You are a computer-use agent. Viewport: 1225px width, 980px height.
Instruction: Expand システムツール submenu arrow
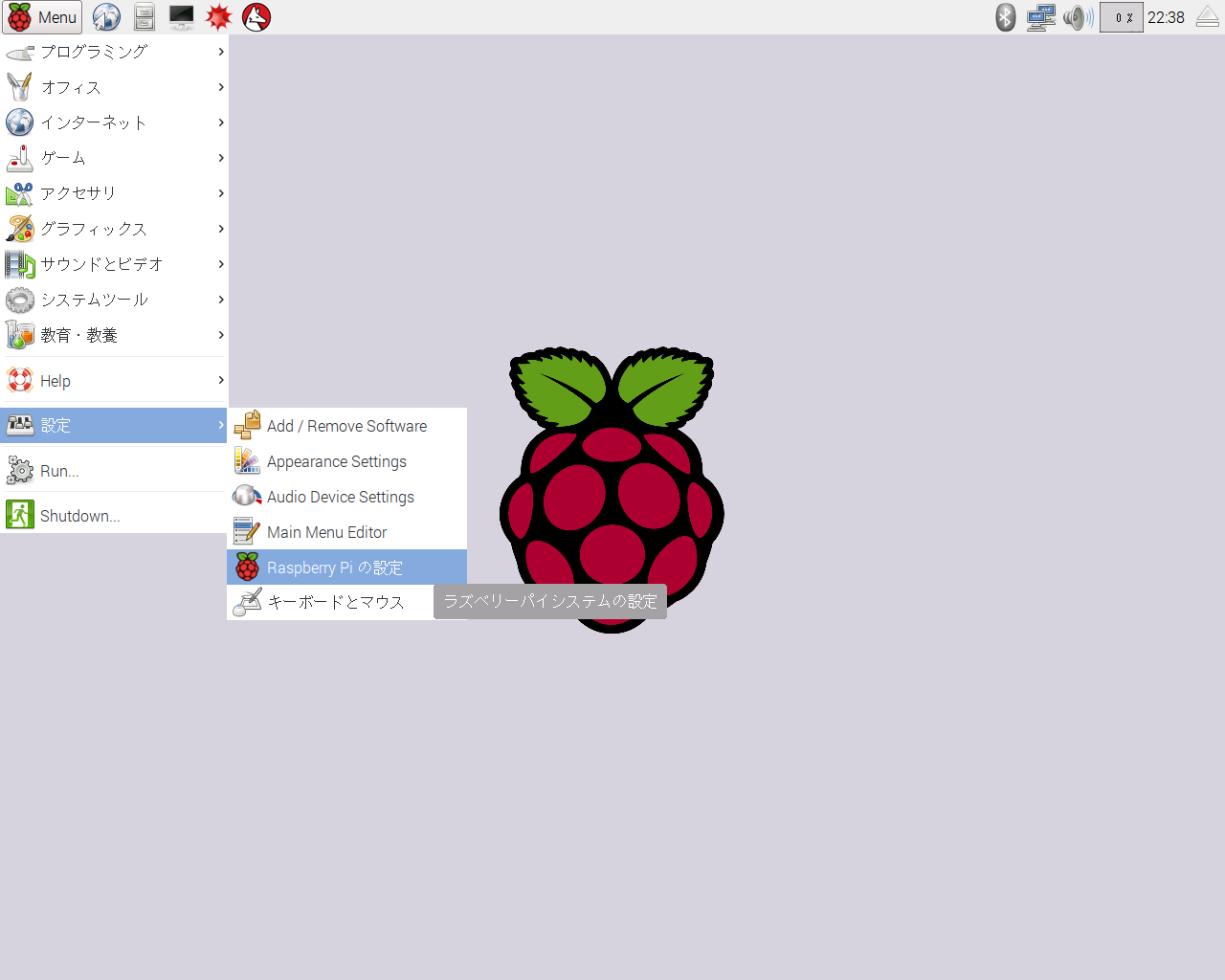(221, 300)
